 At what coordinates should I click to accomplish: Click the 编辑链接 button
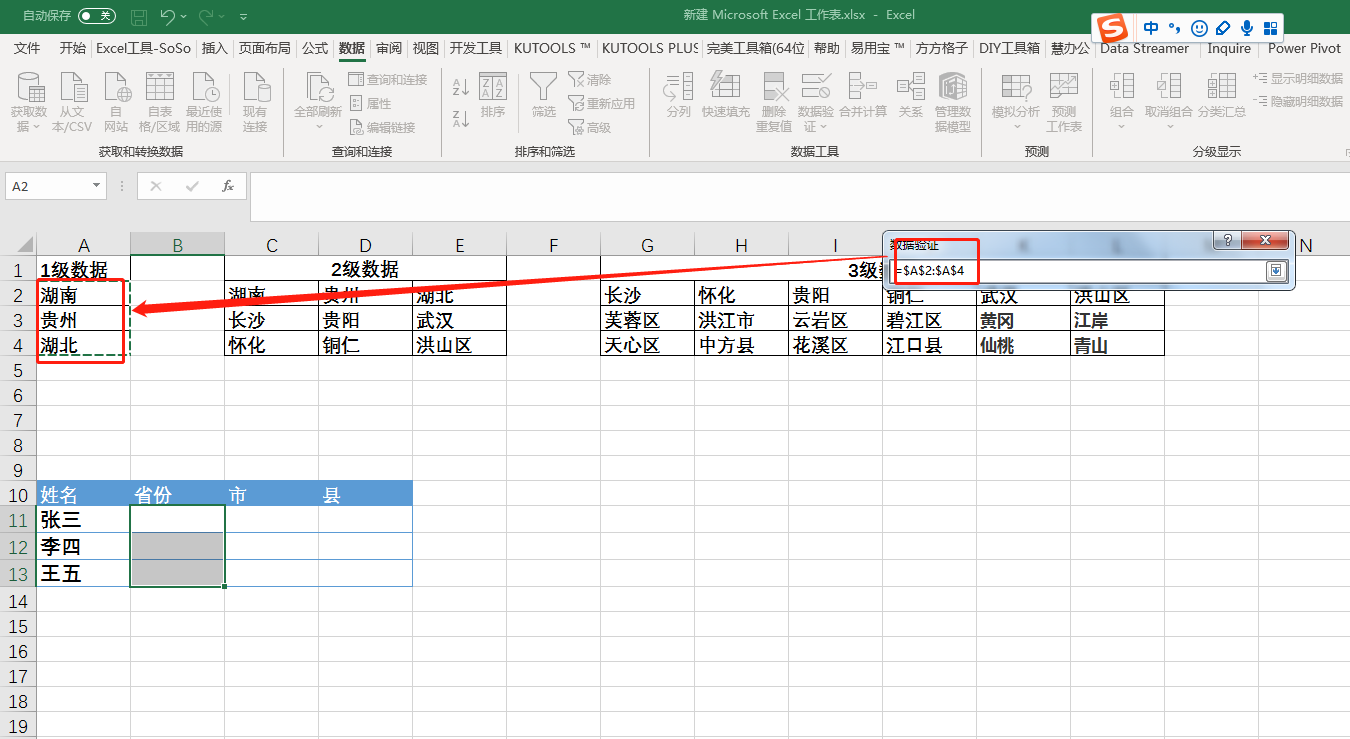(382, 127)
